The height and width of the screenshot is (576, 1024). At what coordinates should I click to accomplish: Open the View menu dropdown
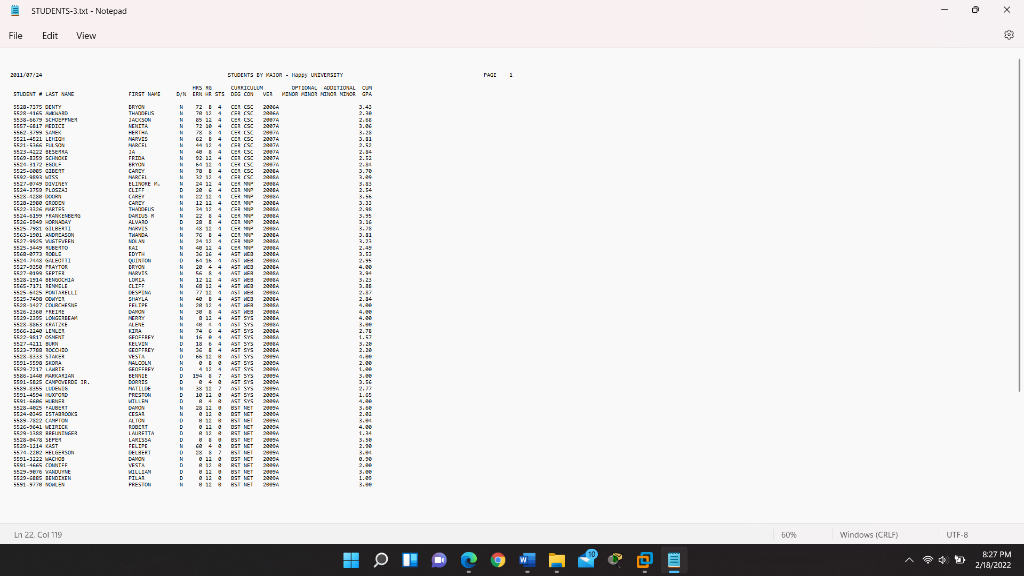click(x=86, y=35)
